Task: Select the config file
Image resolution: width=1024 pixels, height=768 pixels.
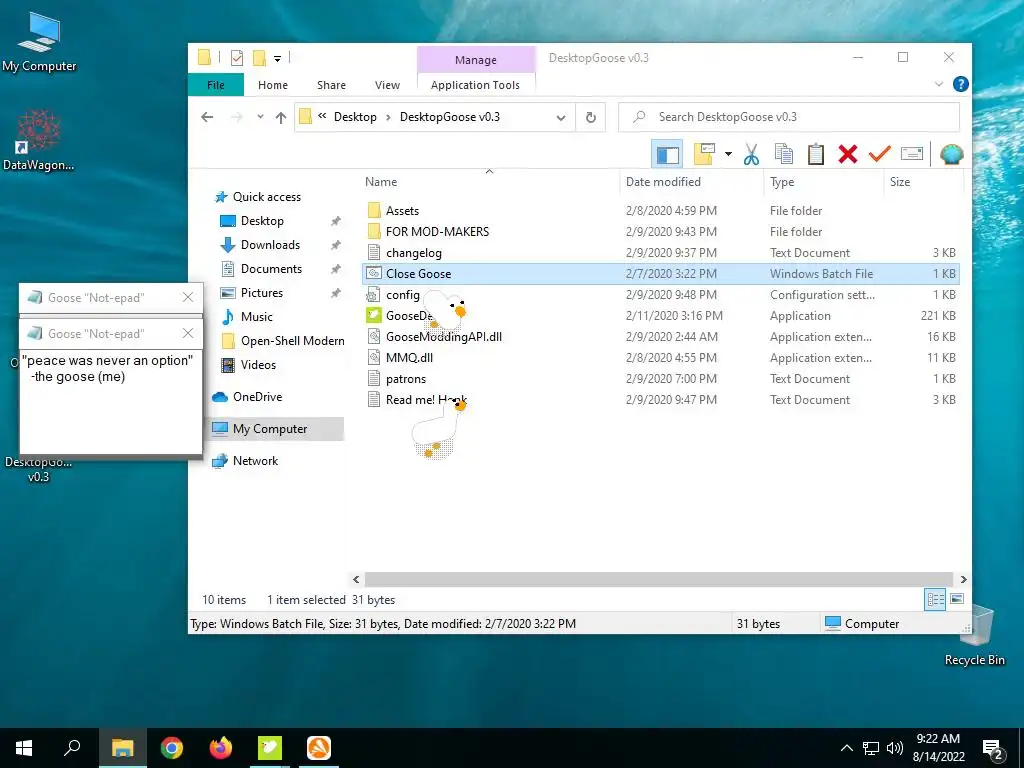Action: pos(660,295)
